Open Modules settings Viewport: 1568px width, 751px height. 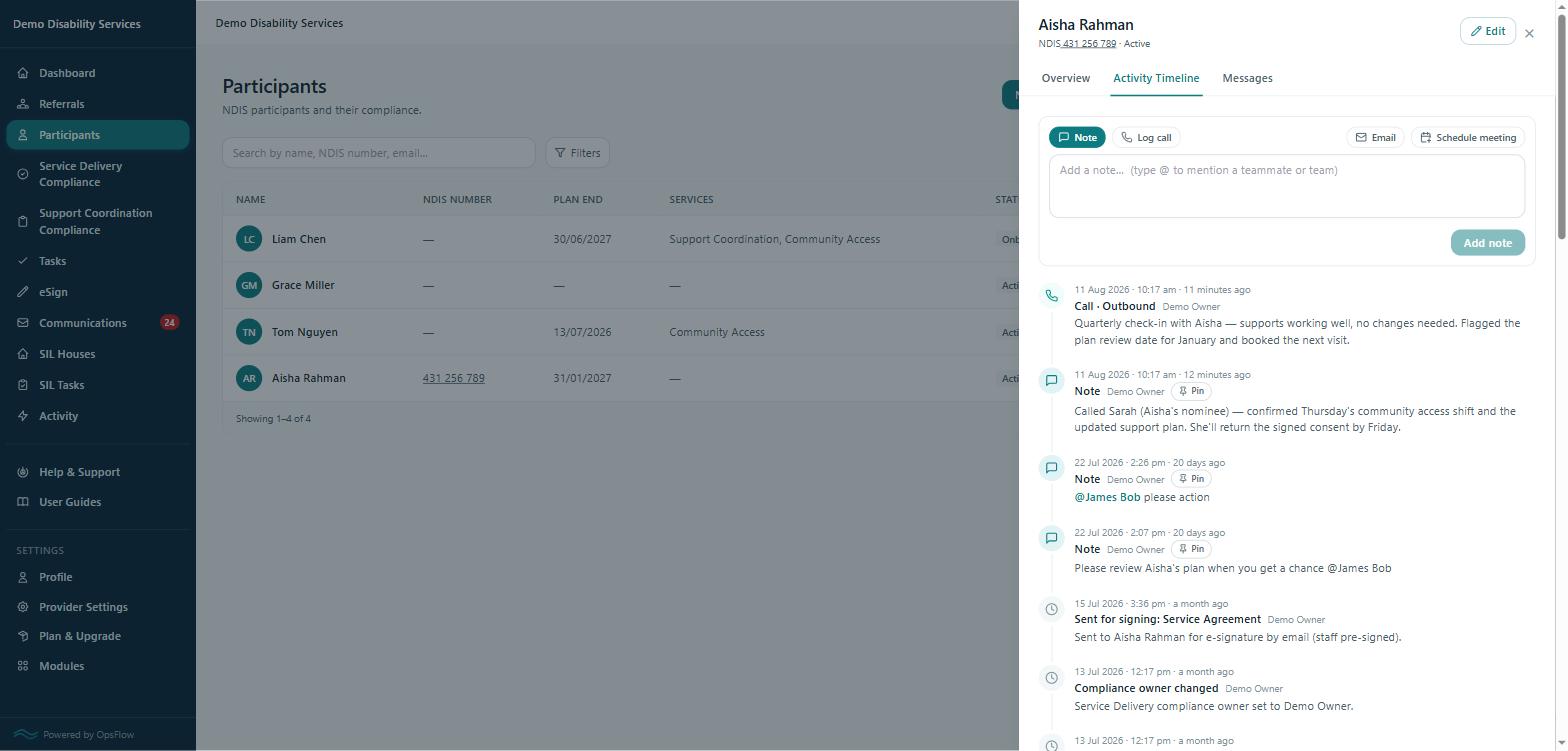97,666
